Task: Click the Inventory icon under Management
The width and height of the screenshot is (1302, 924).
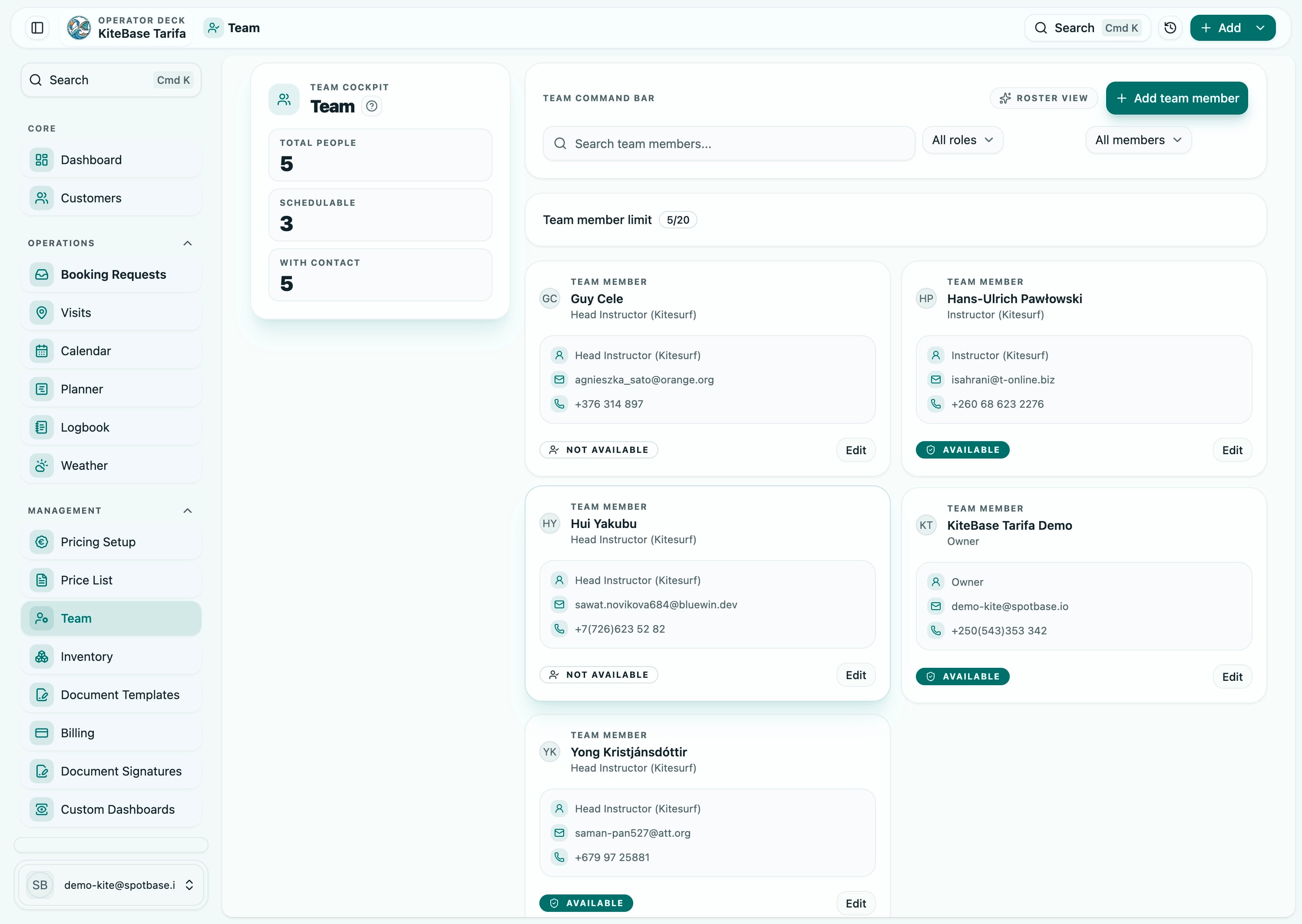Action: click(41, 656)
